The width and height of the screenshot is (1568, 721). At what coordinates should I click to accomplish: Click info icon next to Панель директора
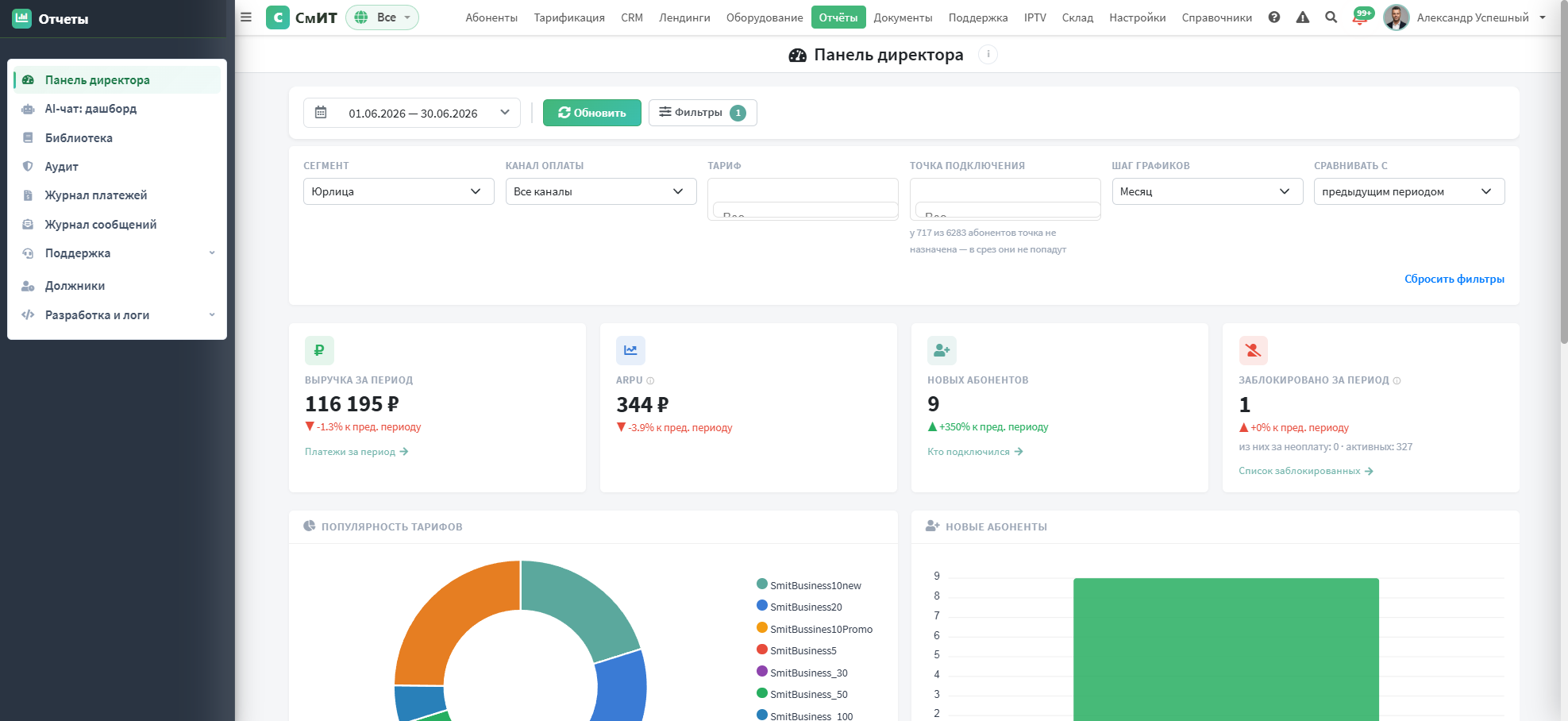tap(988, 54)
